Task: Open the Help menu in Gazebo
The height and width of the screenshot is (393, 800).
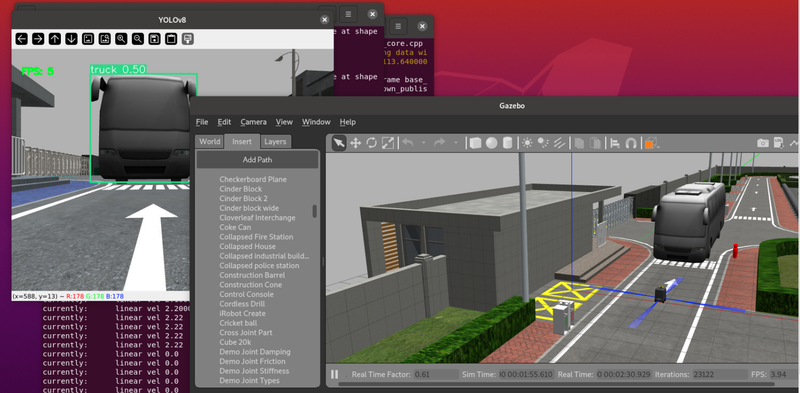Action: click(x=347, y=122)
